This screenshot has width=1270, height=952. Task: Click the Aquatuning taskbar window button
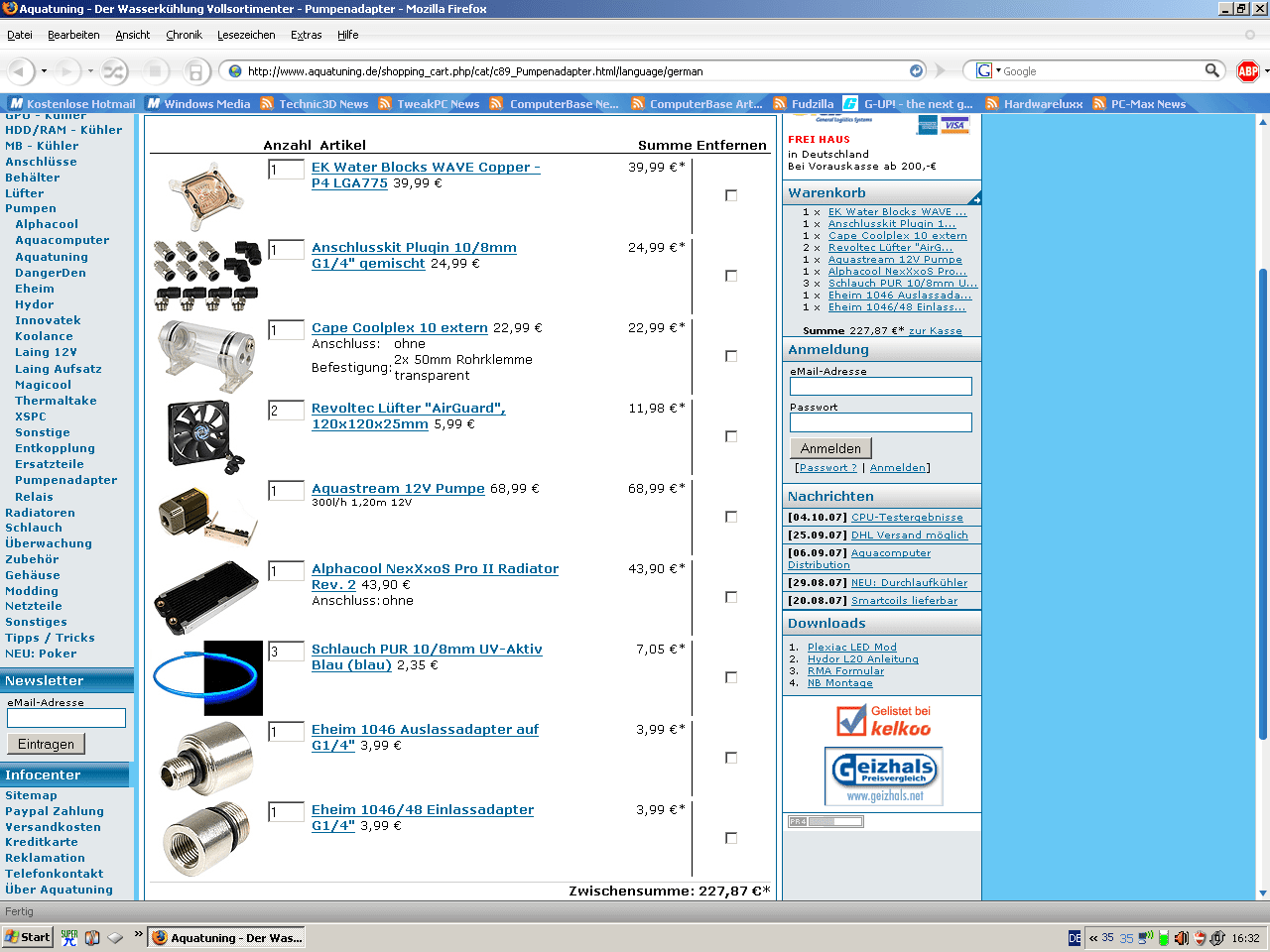point(228,937)
